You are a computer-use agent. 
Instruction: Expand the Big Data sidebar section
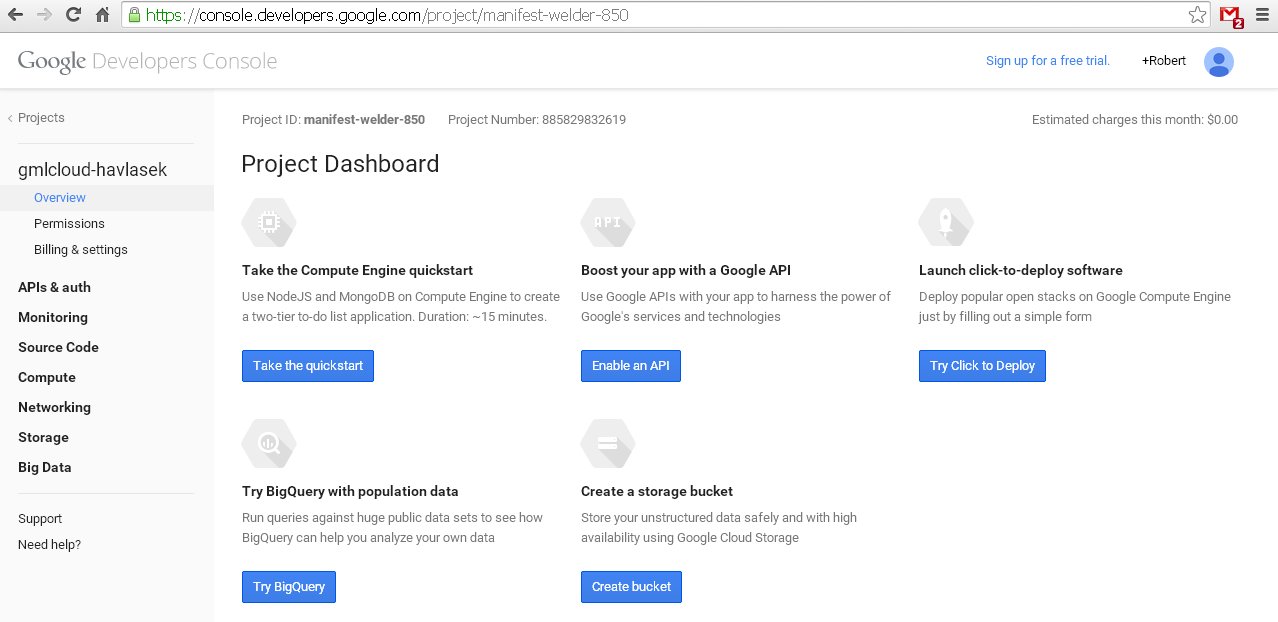tap(45, 467)
